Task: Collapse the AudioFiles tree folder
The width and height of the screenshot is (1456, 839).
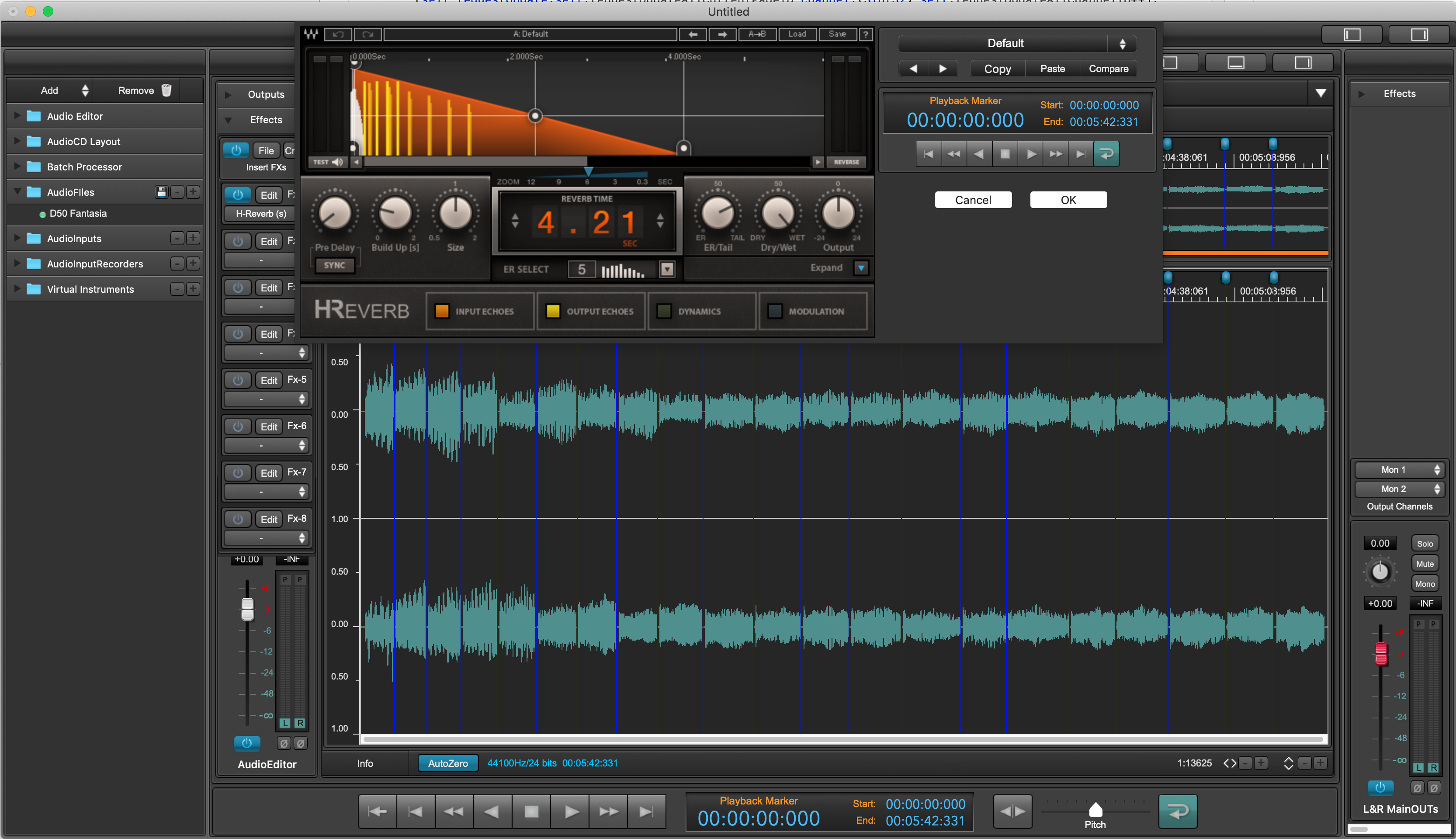Action: pyautogui.click(x=17, y=191)
